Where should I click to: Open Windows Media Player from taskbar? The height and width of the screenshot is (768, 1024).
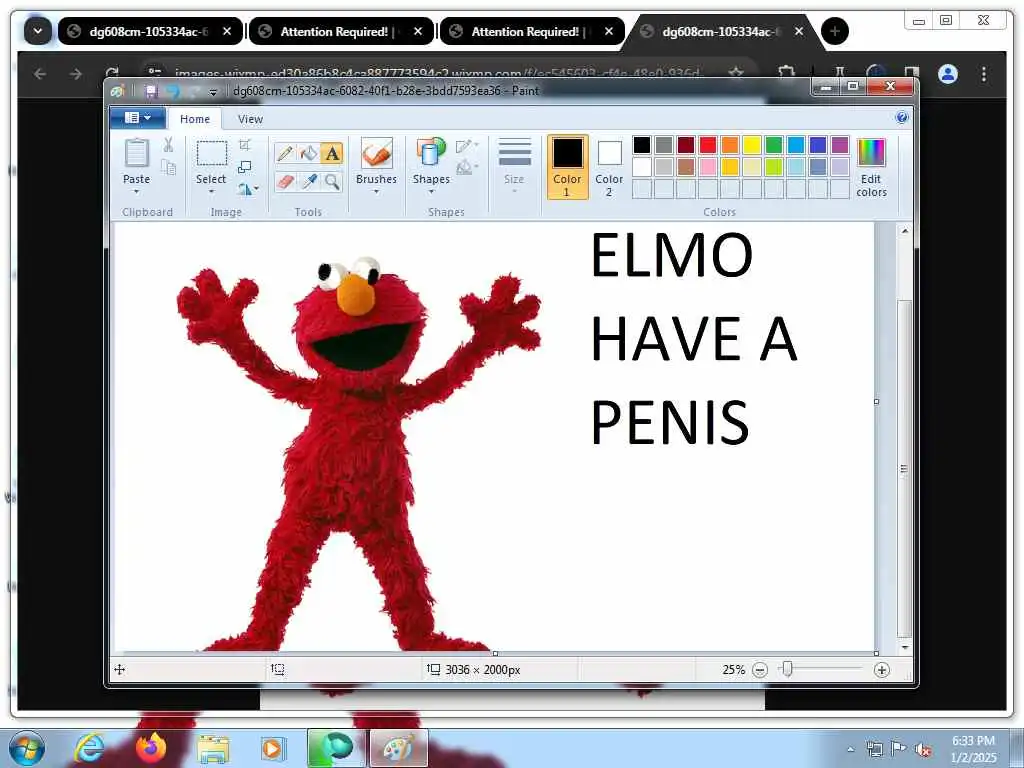point(272,748)
